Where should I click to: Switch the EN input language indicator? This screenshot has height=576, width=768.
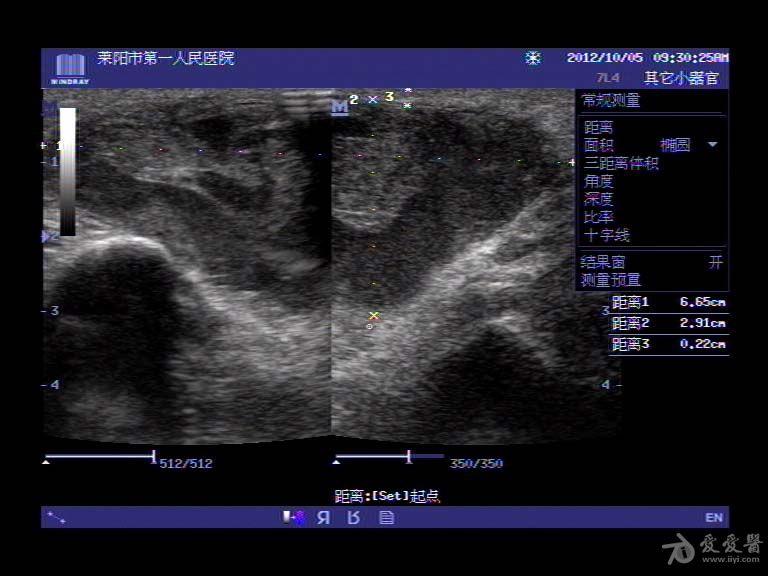713,517
